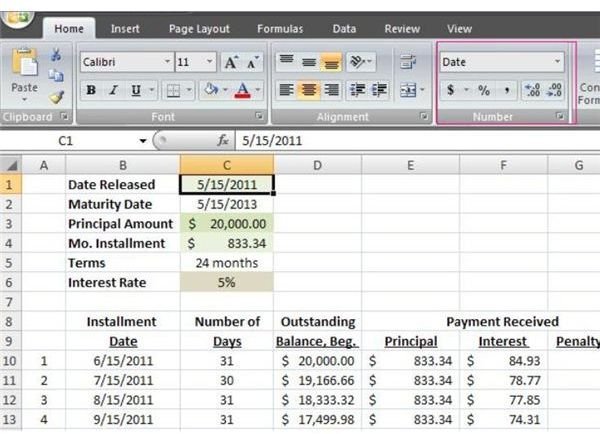This screenshot has height=434, width=600.
Task: Toggle Italic formatting
Action: tap(113, 90)
